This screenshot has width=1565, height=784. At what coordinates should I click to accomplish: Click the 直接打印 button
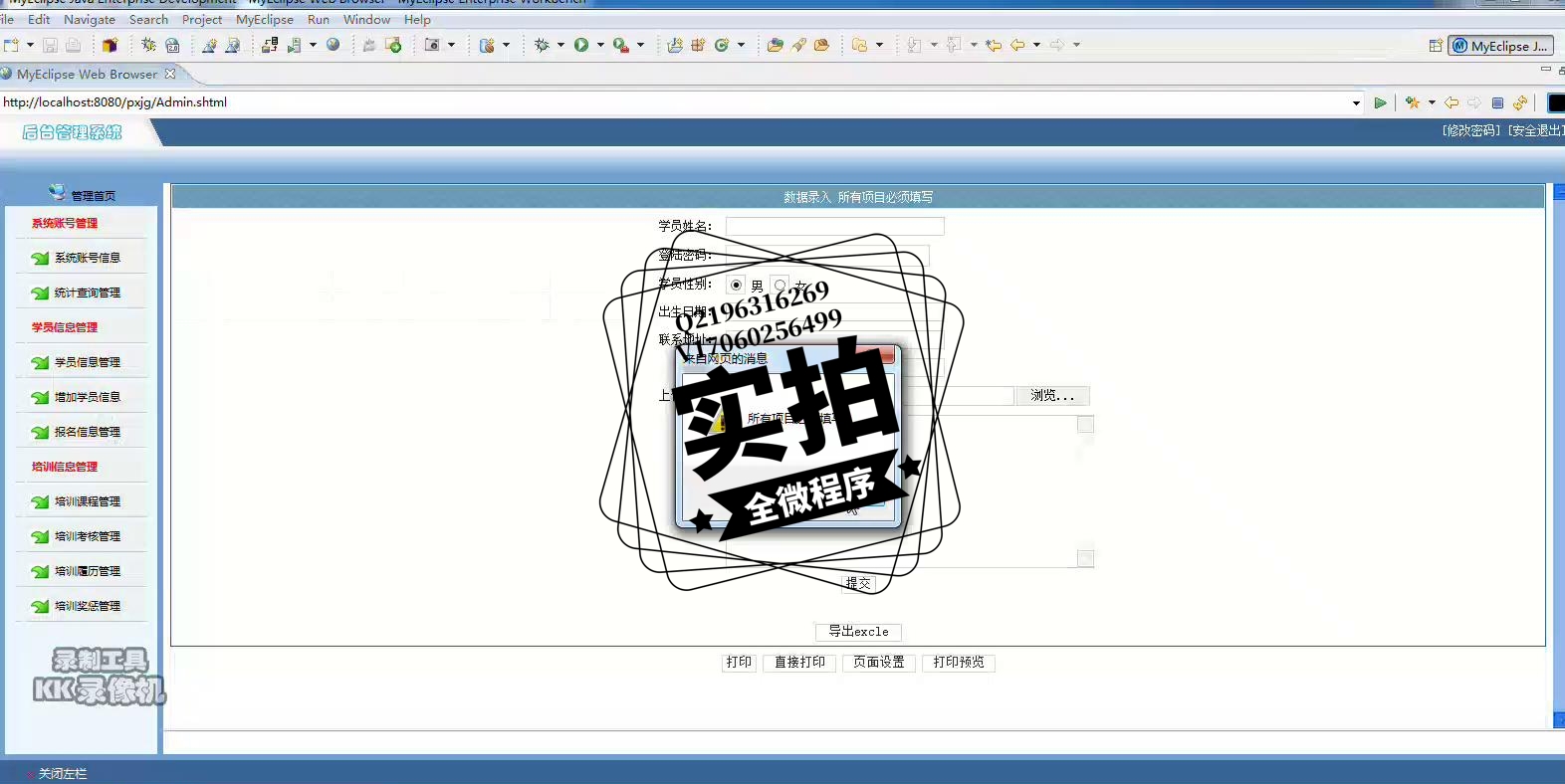pos(799,663)
